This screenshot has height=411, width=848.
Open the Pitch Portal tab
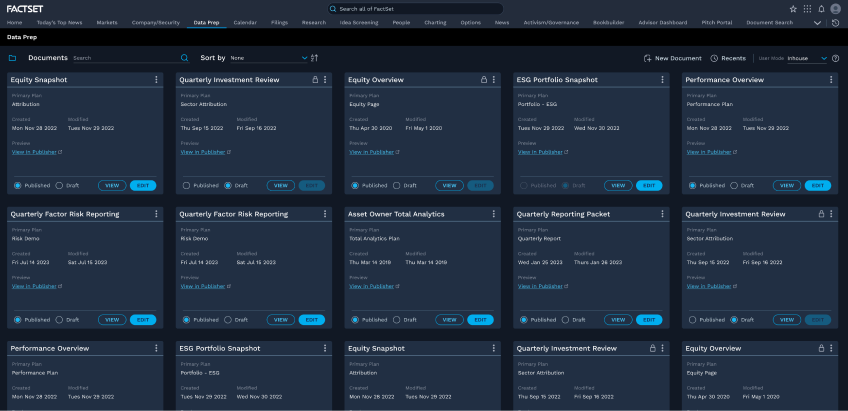[x=717, y=23]
